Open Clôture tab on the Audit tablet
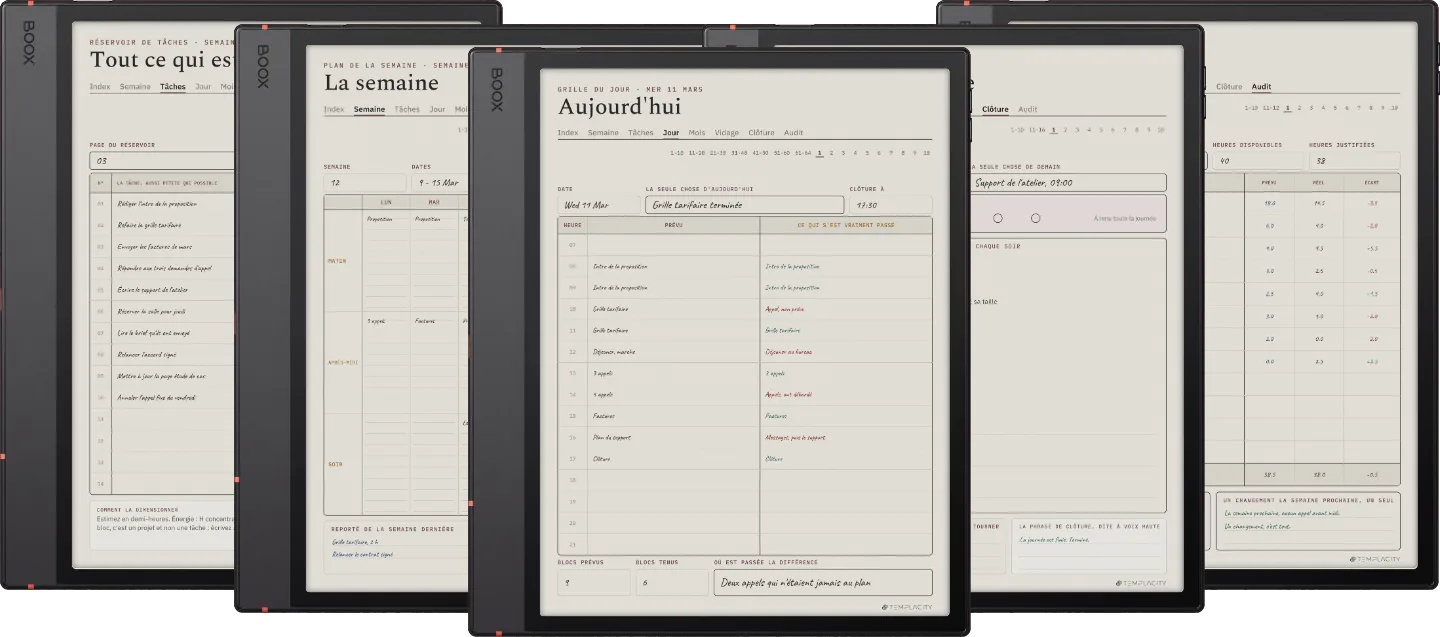This screenshot has width=1440, height=637. [1229, 86]
